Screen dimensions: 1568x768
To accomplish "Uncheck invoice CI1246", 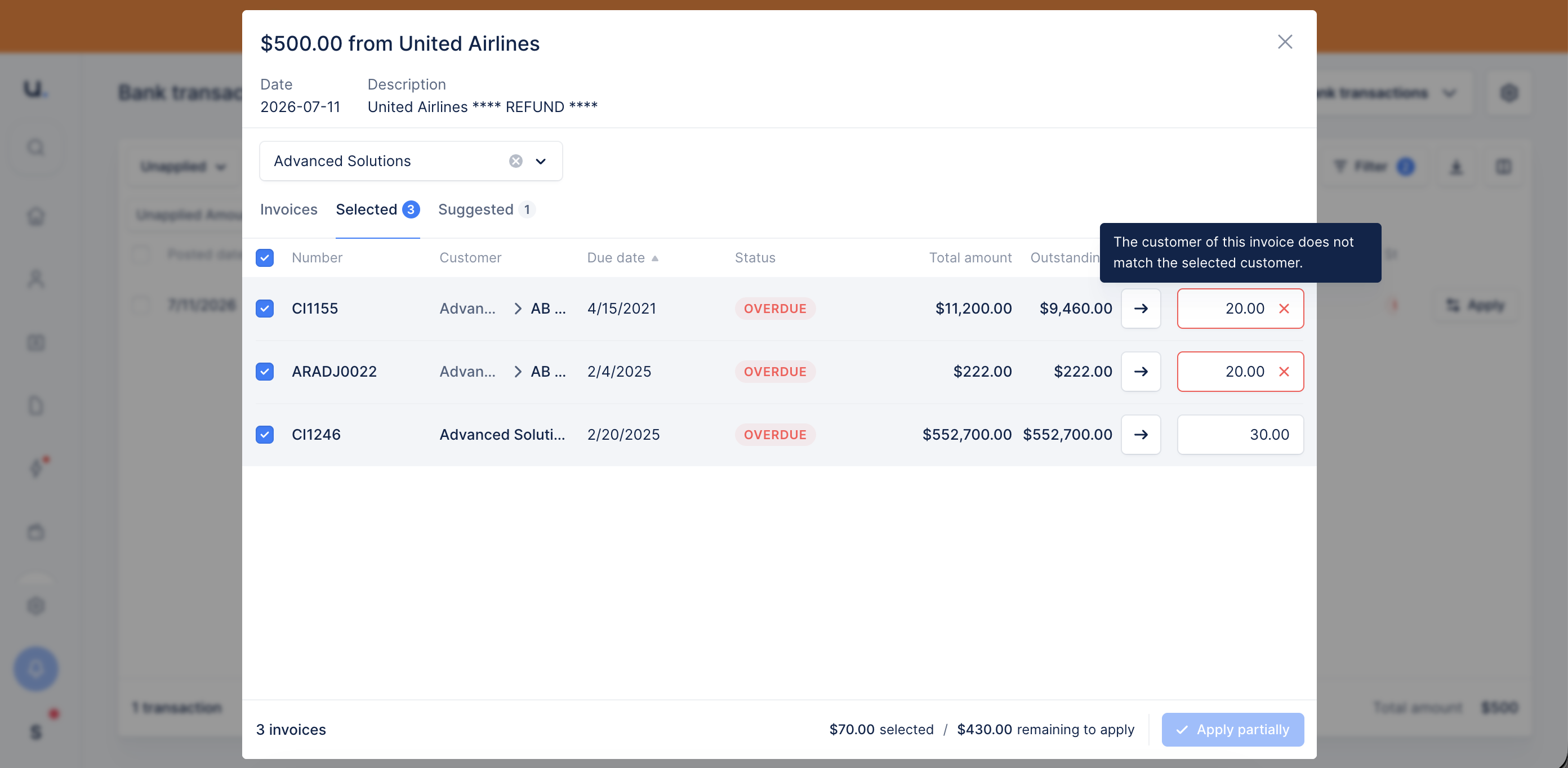I will pos(265,435).
